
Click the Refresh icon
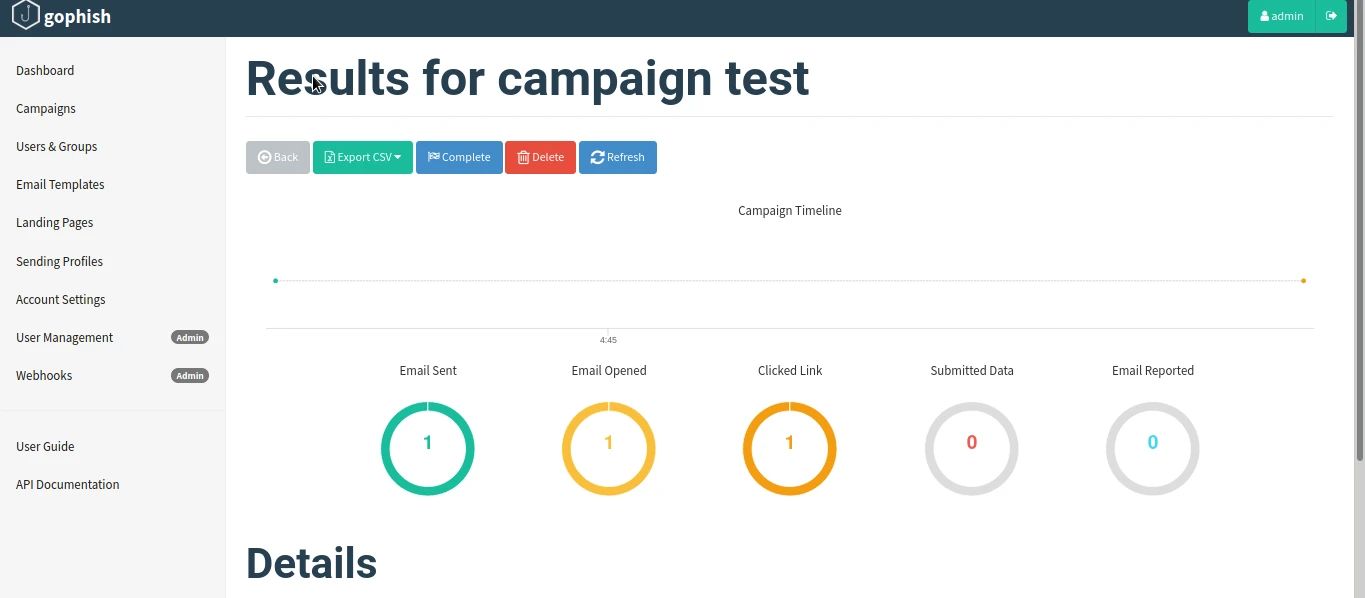(x=597, y=157)
